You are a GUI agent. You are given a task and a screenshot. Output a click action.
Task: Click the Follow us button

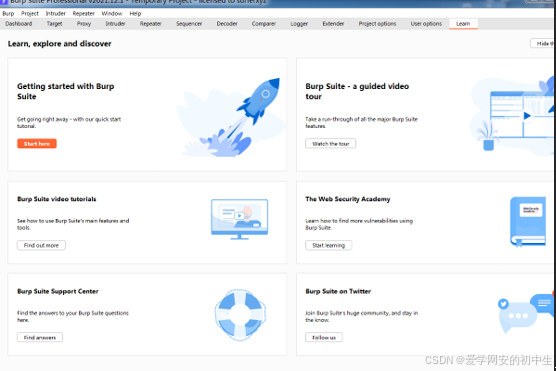(x=324, y=338)
